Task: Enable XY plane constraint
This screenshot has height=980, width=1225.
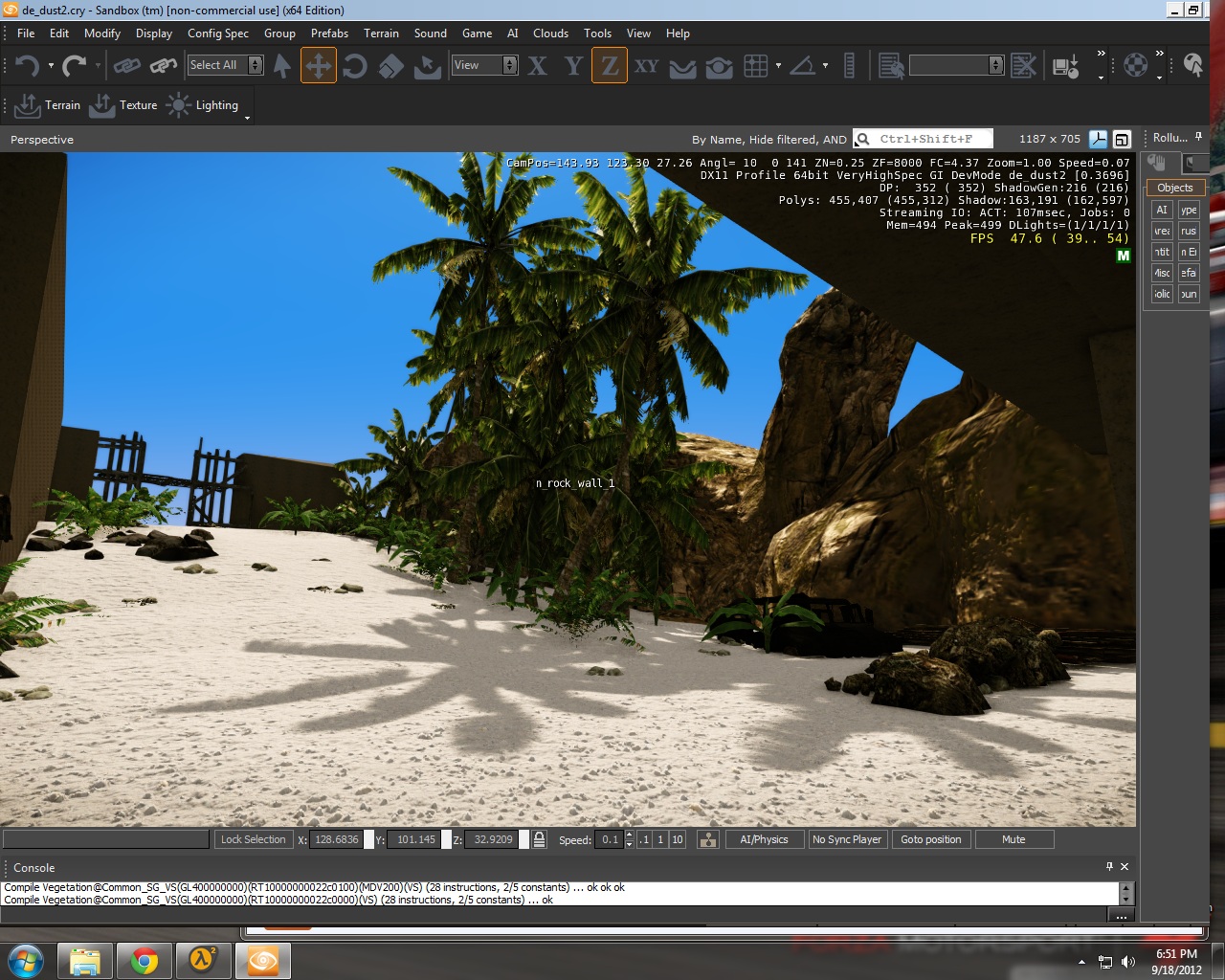Action: point(646,65)
